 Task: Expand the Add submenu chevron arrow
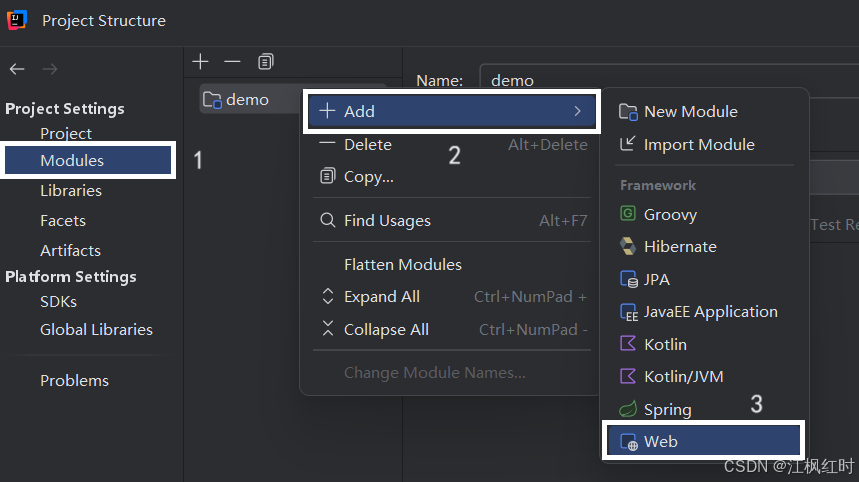tap(577, 111)
